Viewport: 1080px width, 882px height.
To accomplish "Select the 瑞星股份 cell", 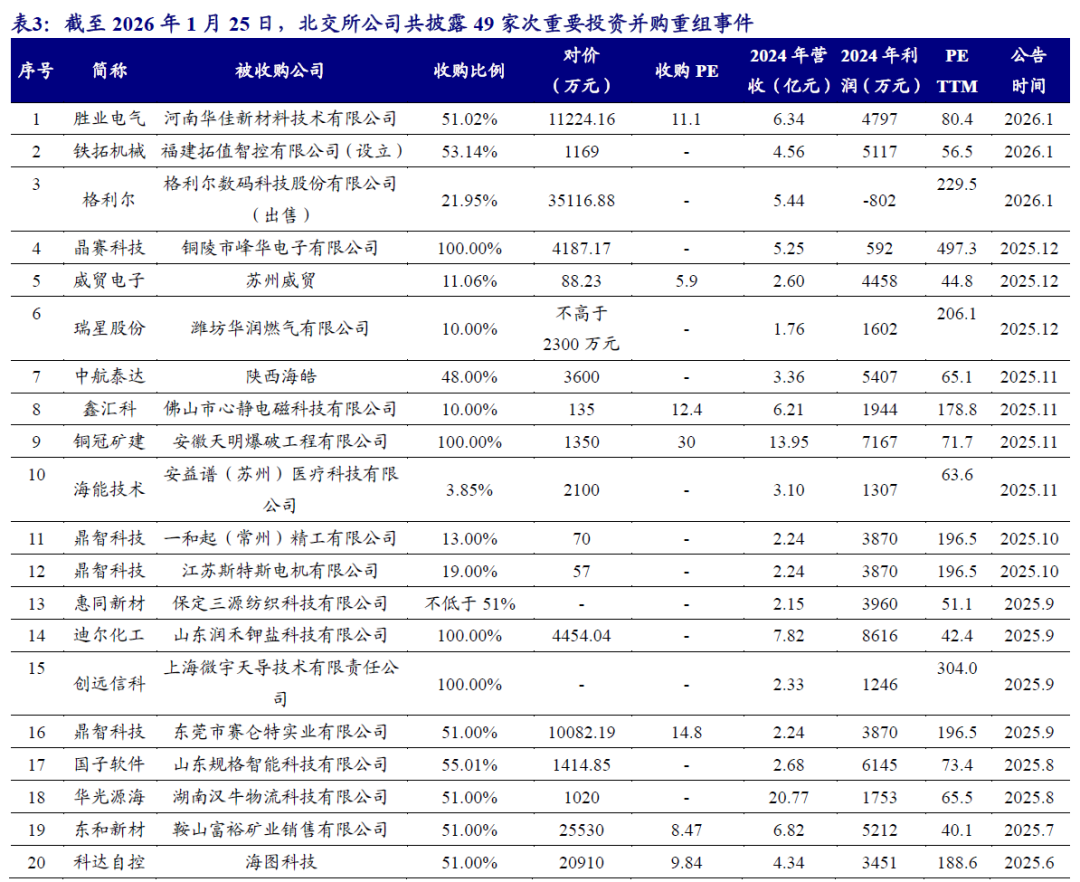I will point(110,328).
